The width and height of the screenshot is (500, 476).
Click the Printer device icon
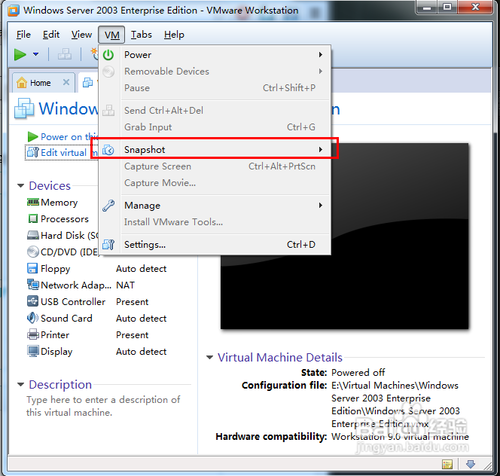pos(33,334)
